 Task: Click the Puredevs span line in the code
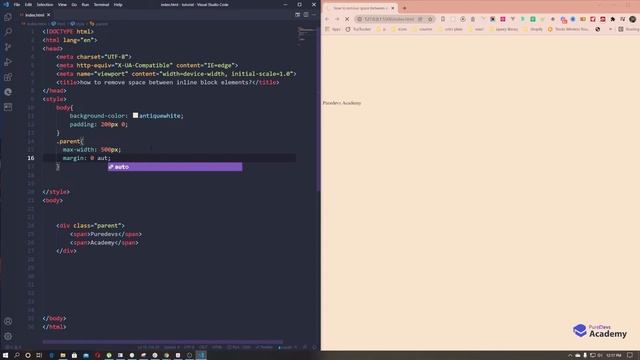click(106, 234)
